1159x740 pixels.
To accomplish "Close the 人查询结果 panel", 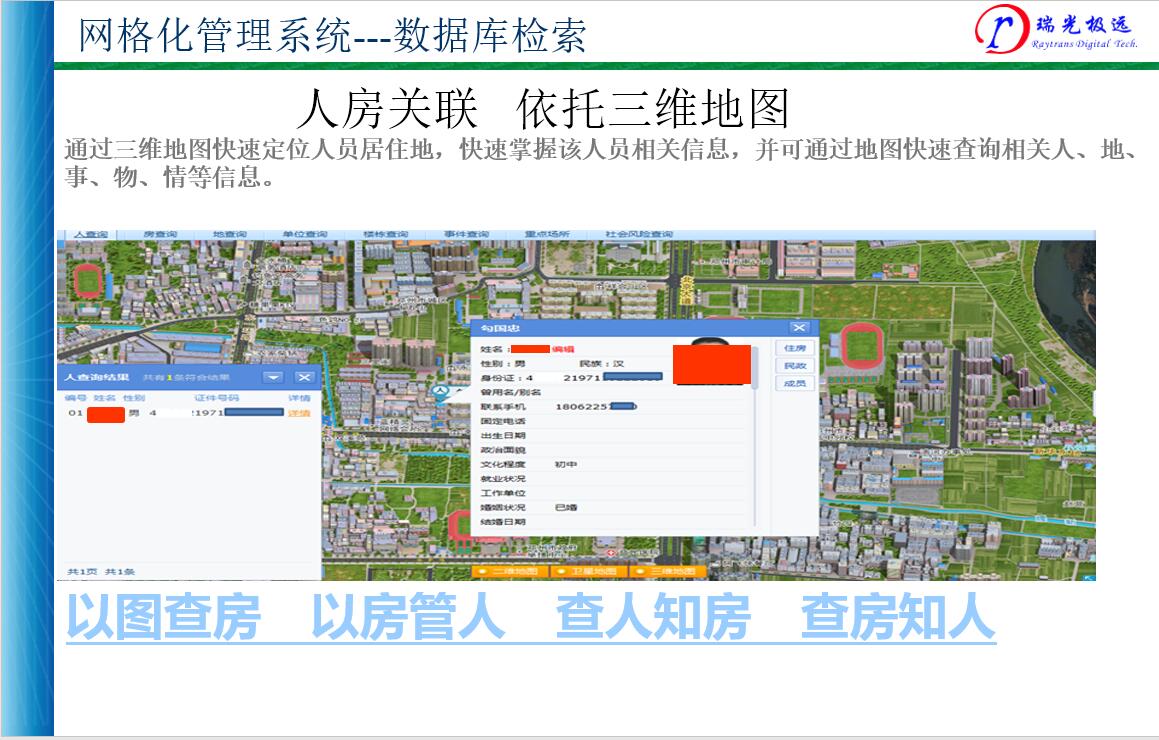I will [x=304, y=377].
